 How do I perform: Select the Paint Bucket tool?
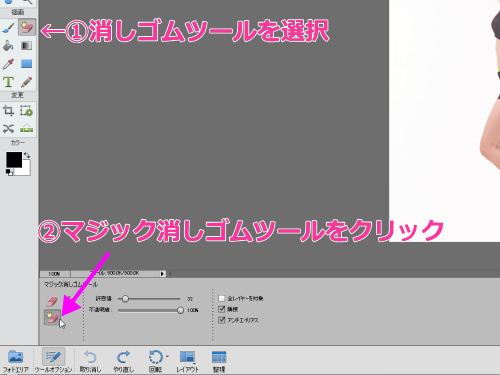8,46
